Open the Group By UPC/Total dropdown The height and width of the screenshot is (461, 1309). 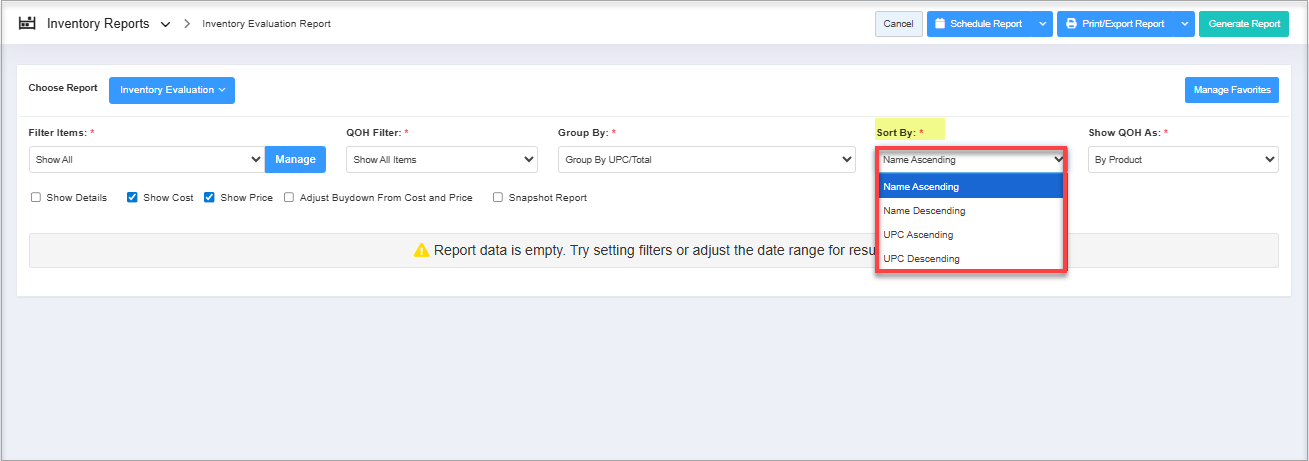pyautogui.click(x=706, y=159)
